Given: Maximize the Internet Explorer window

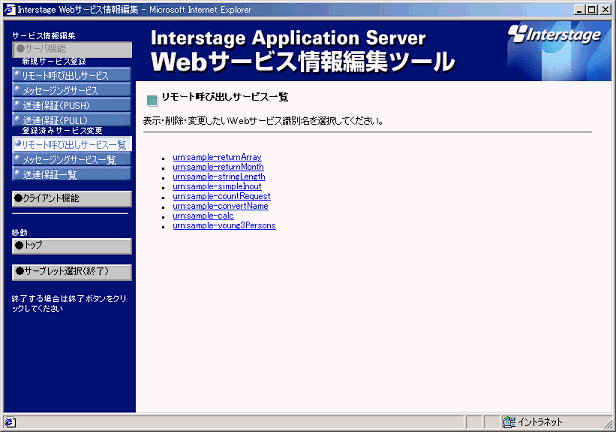Looking at the screenshot, I should pos(592,10).
